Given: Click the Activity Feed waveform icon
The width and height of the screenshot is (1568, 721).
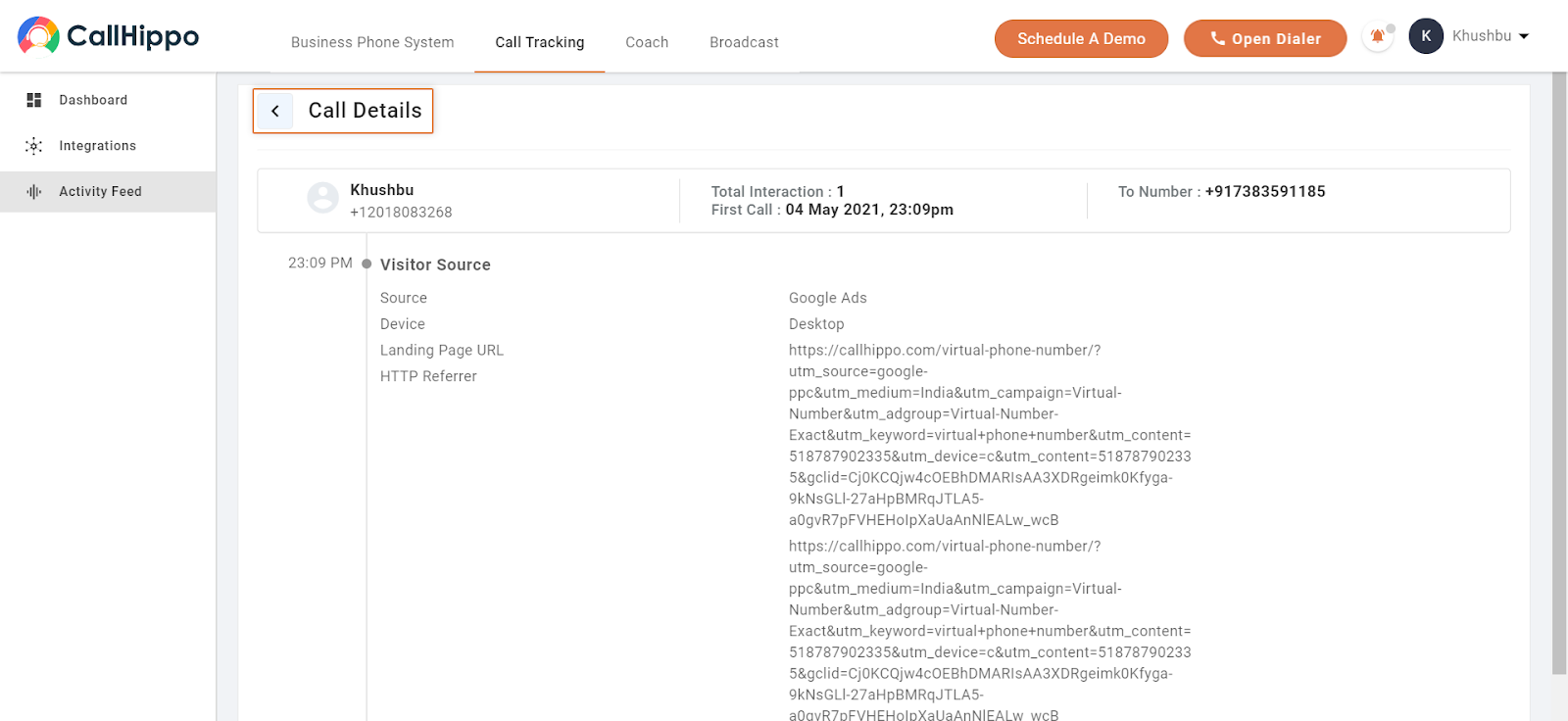Looking at the screenshot, I should 34,192.
